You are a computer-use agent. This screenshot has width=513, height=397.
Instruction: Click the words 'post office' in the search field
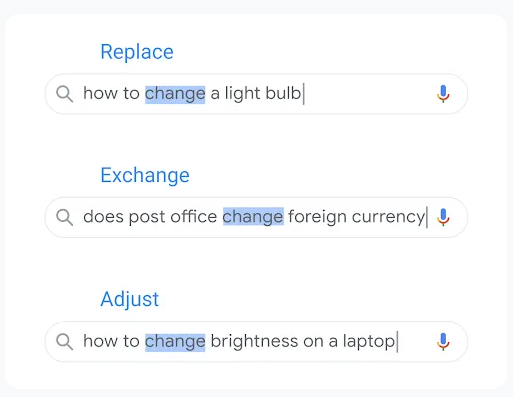pyautogui.click(x=173, y=217)
